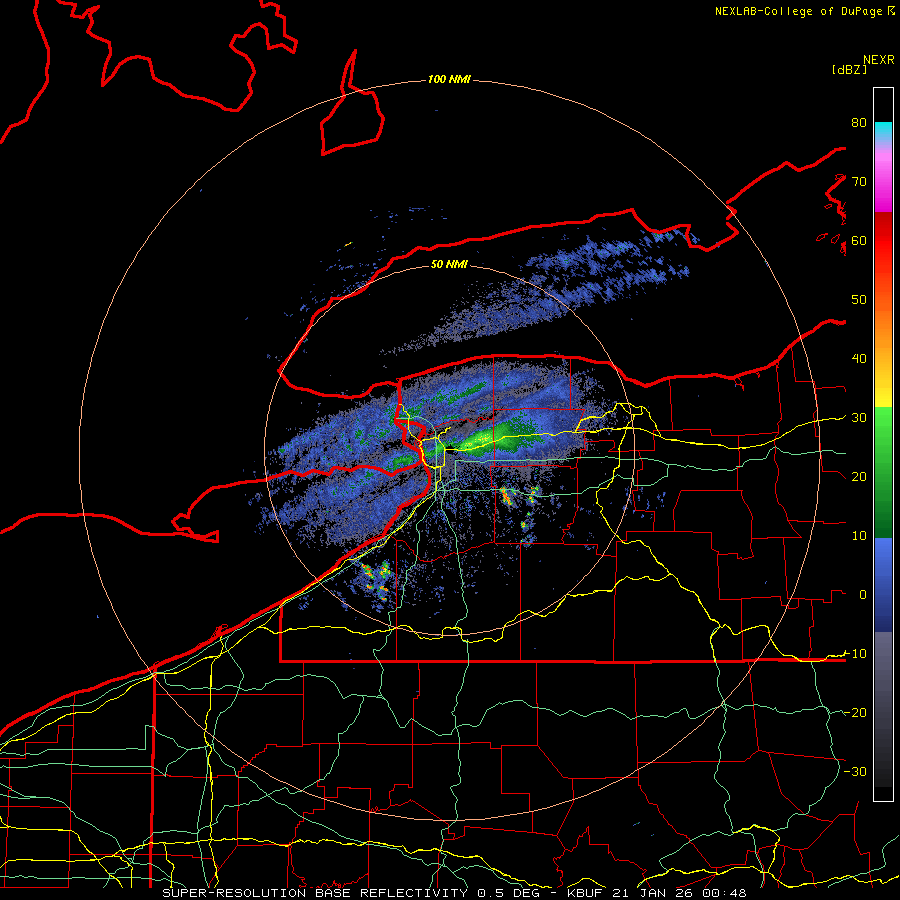Click the 100 NMI range ring label
Screen dimensions: 900x900
pos(449,79)
